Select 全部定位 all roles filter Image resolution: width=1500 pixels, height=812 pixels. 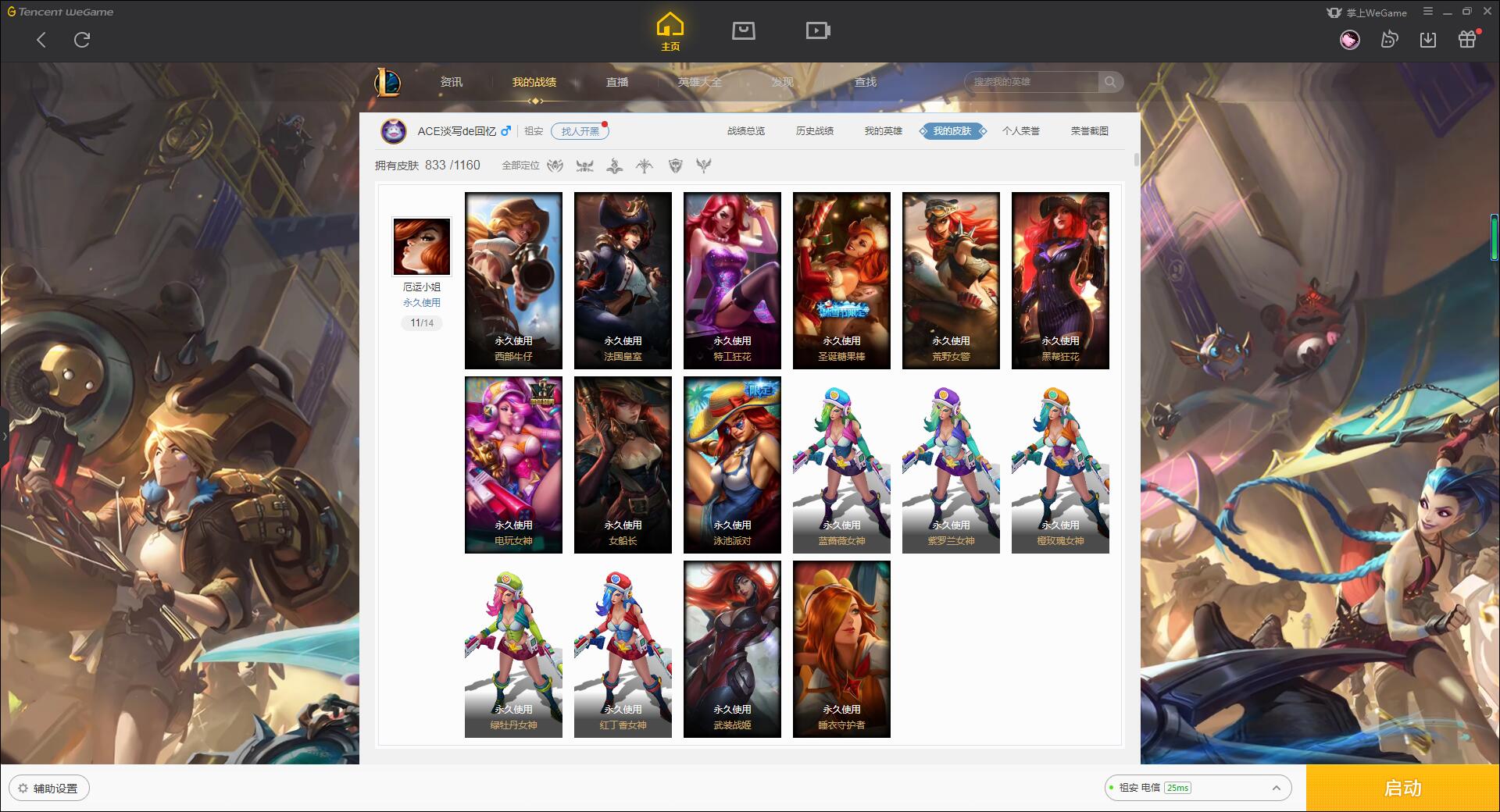(x=520, y=166)
